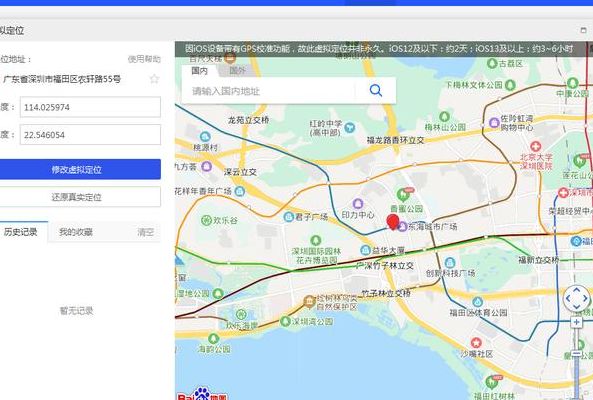
Task: Click the 福龙路香环立交 map label
Action: tap(396, 140)
